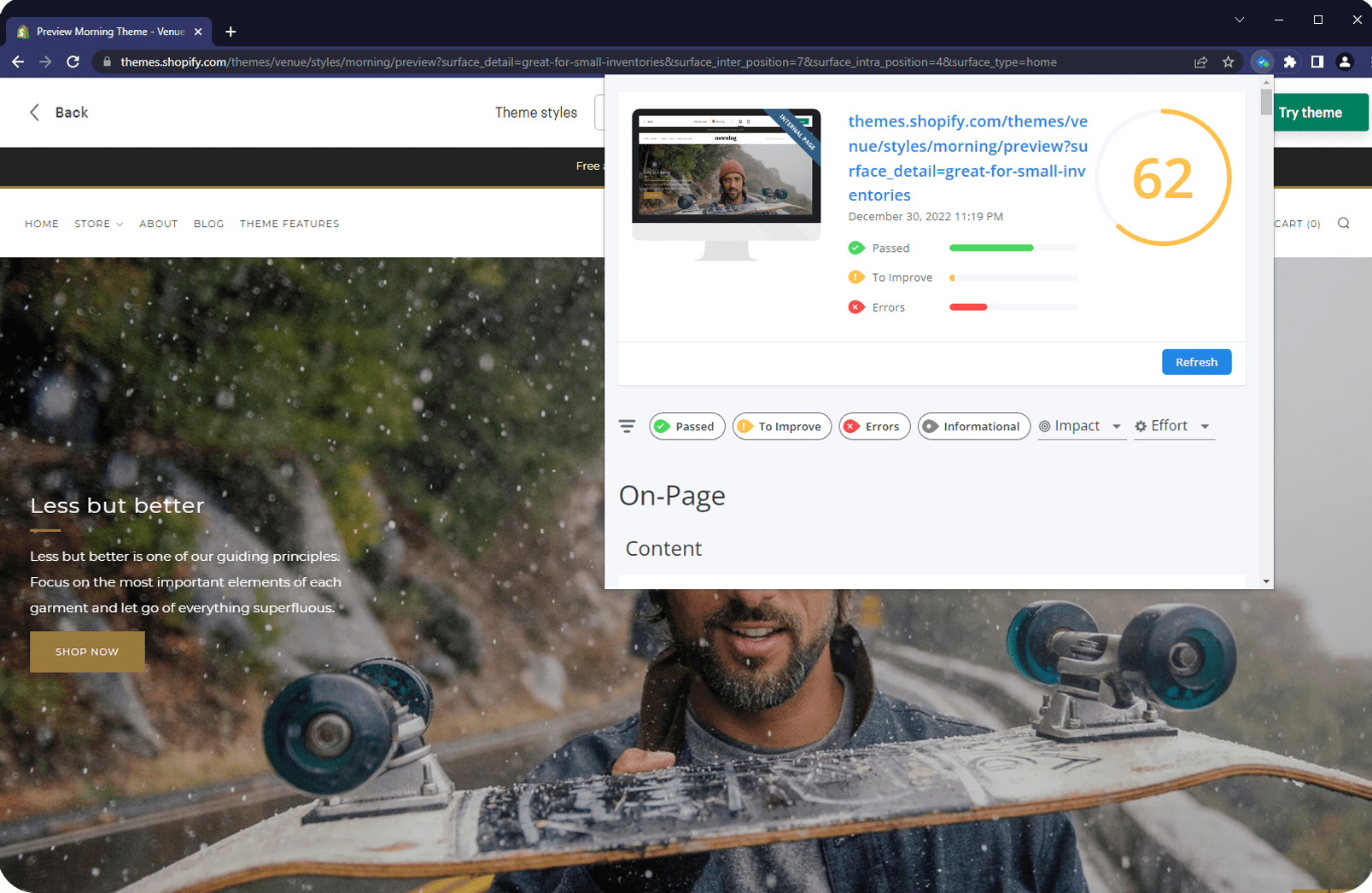Open the CART (0) link
This screenshot has height=893, width=1372.
pos(1297,224)
